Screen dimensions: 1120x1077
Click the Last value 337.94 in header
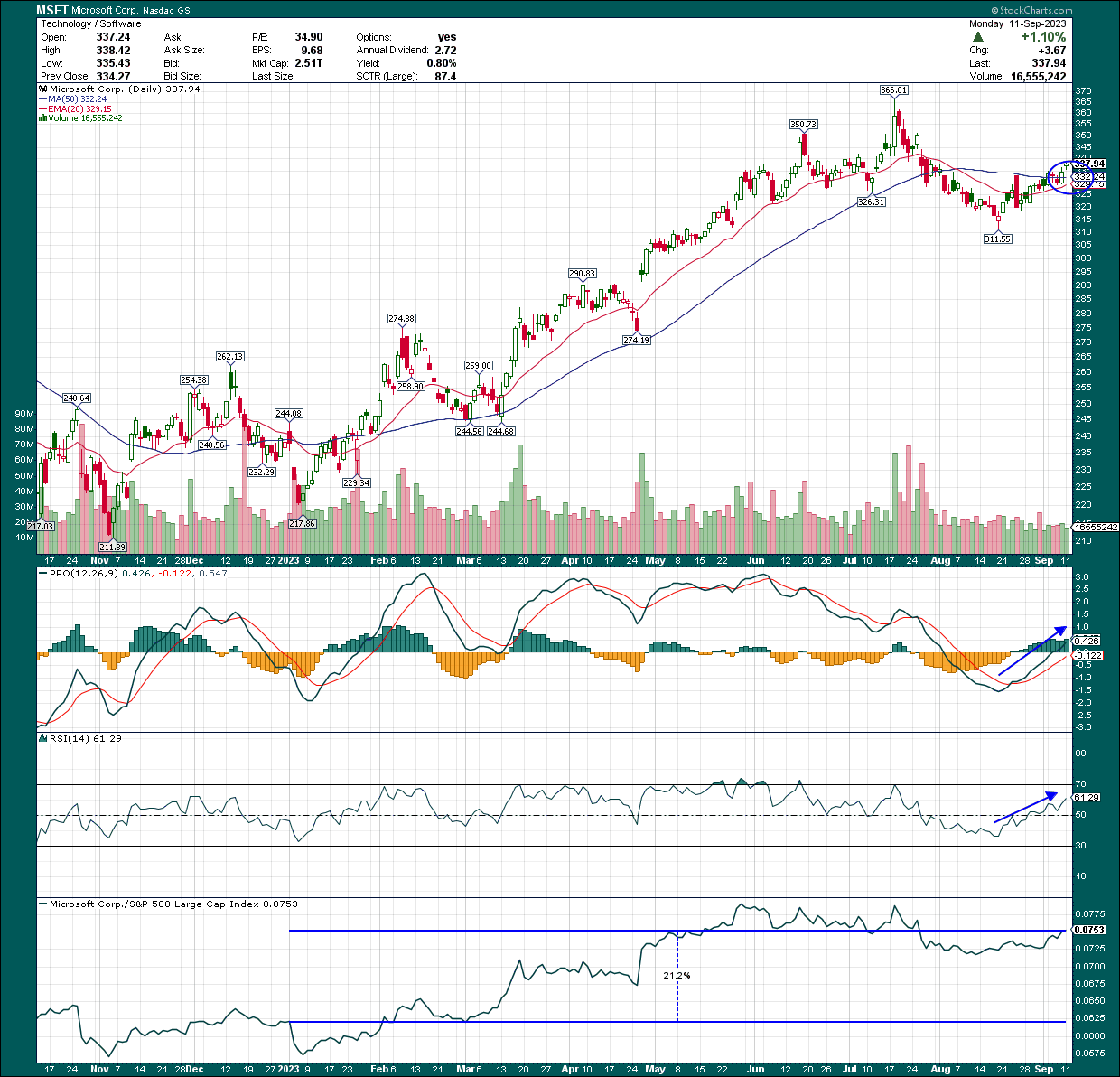[x=1050, y=63]
